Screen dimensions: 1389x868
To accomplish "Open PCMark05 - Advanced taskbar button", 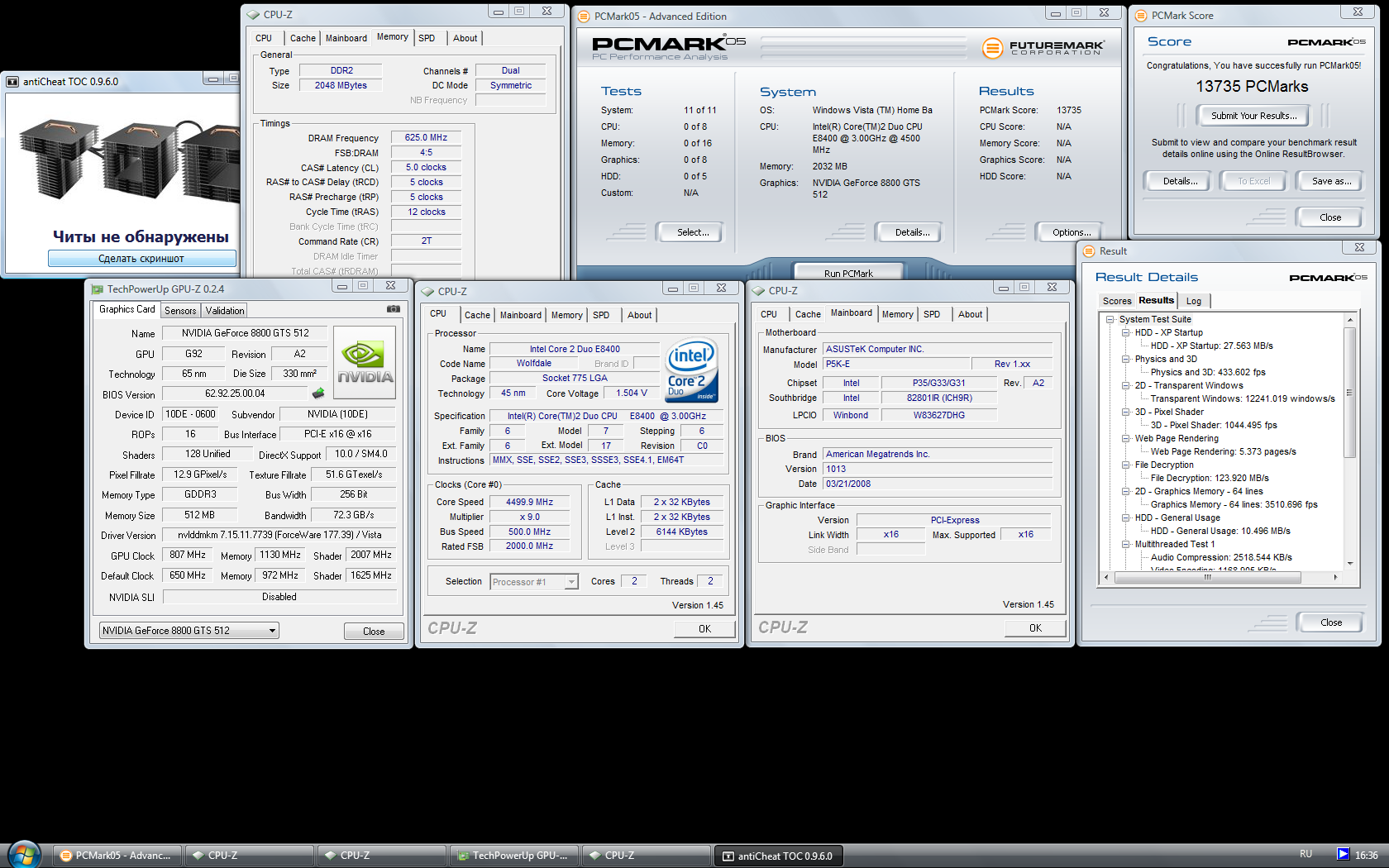I will point(117,856).
